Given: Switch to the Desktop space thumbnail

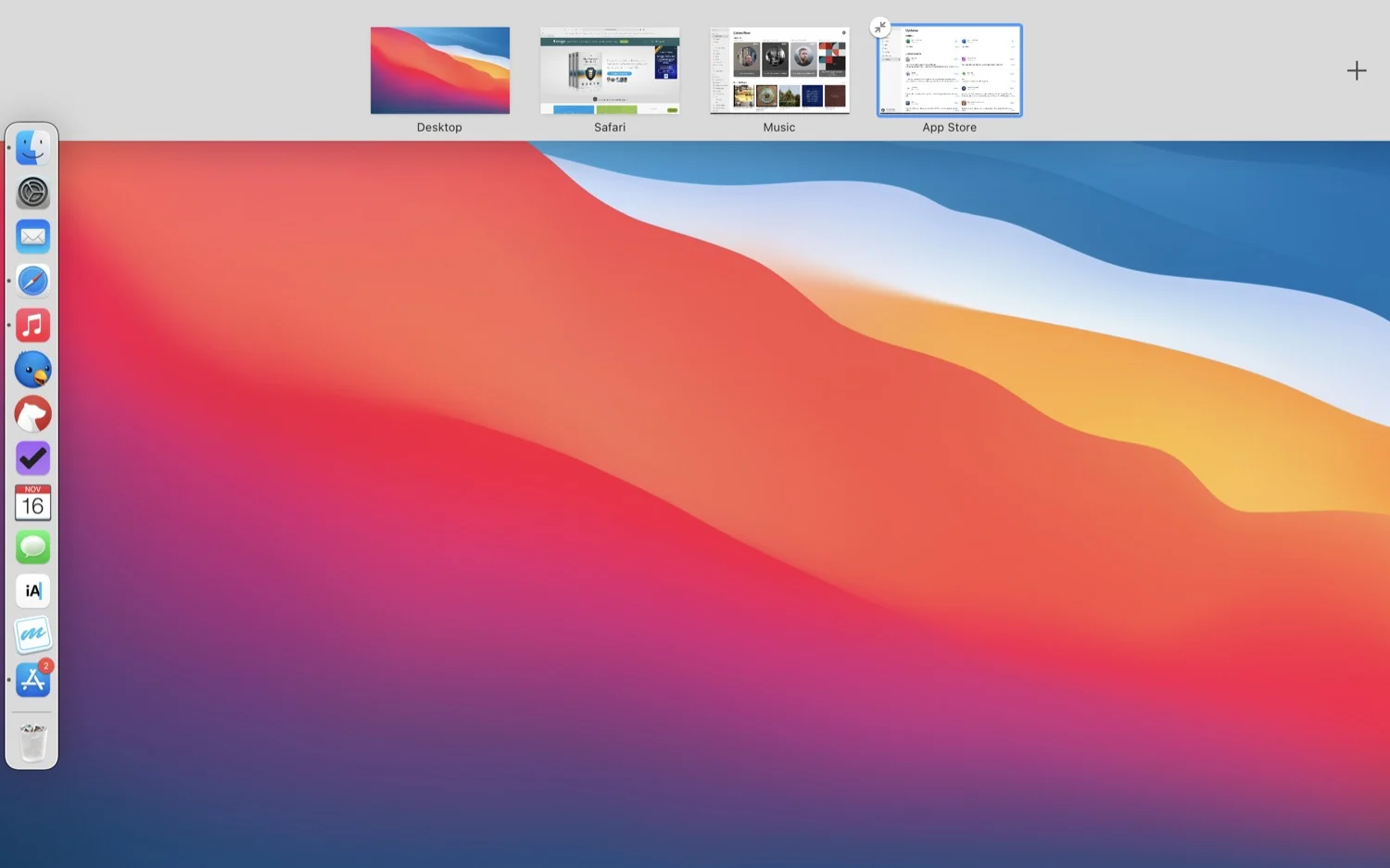Looking at the screenshot, I should 439,70.
